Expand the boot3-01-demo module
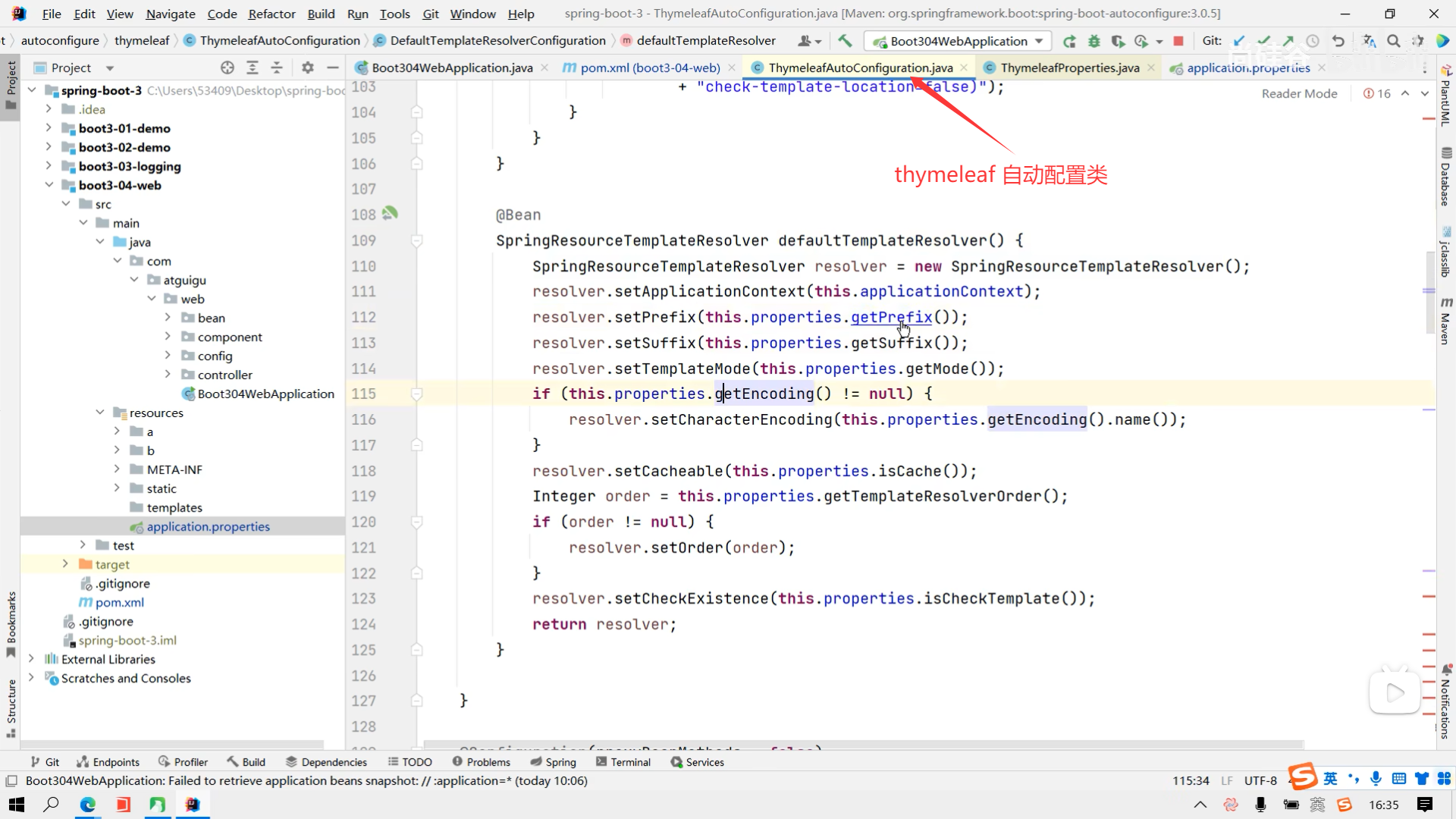This screenshot has height=819, width=1456. point(49,128)
